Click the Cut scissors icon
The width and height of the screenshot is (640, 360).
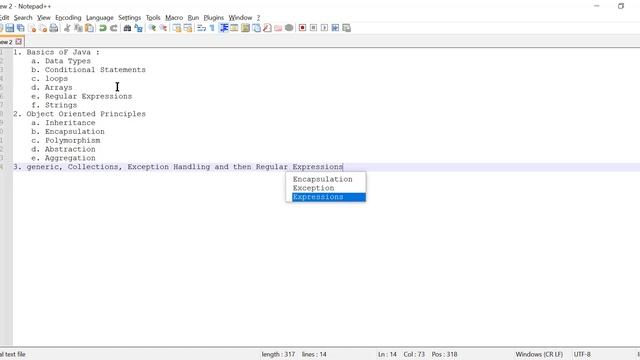(x=67, y=28)
